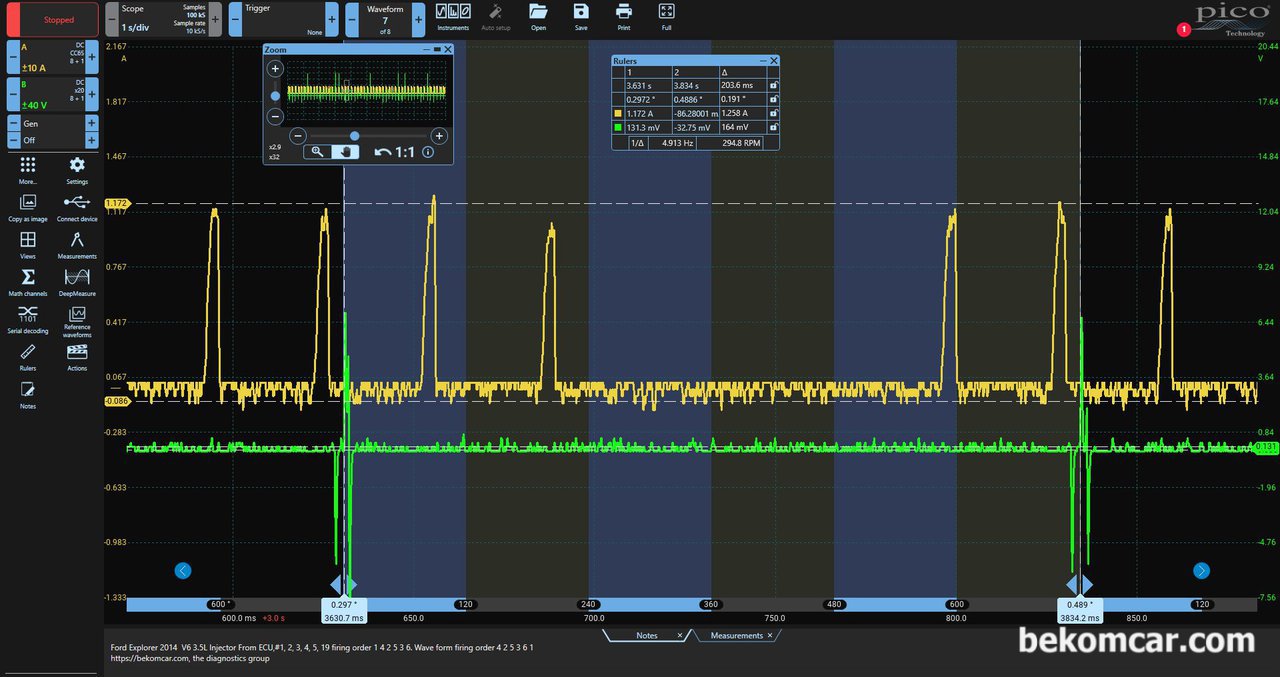Viewport: 1280px width, 677px height.
Task: Open the Notes tool in sidebar
Action: (x=28, y=394)
